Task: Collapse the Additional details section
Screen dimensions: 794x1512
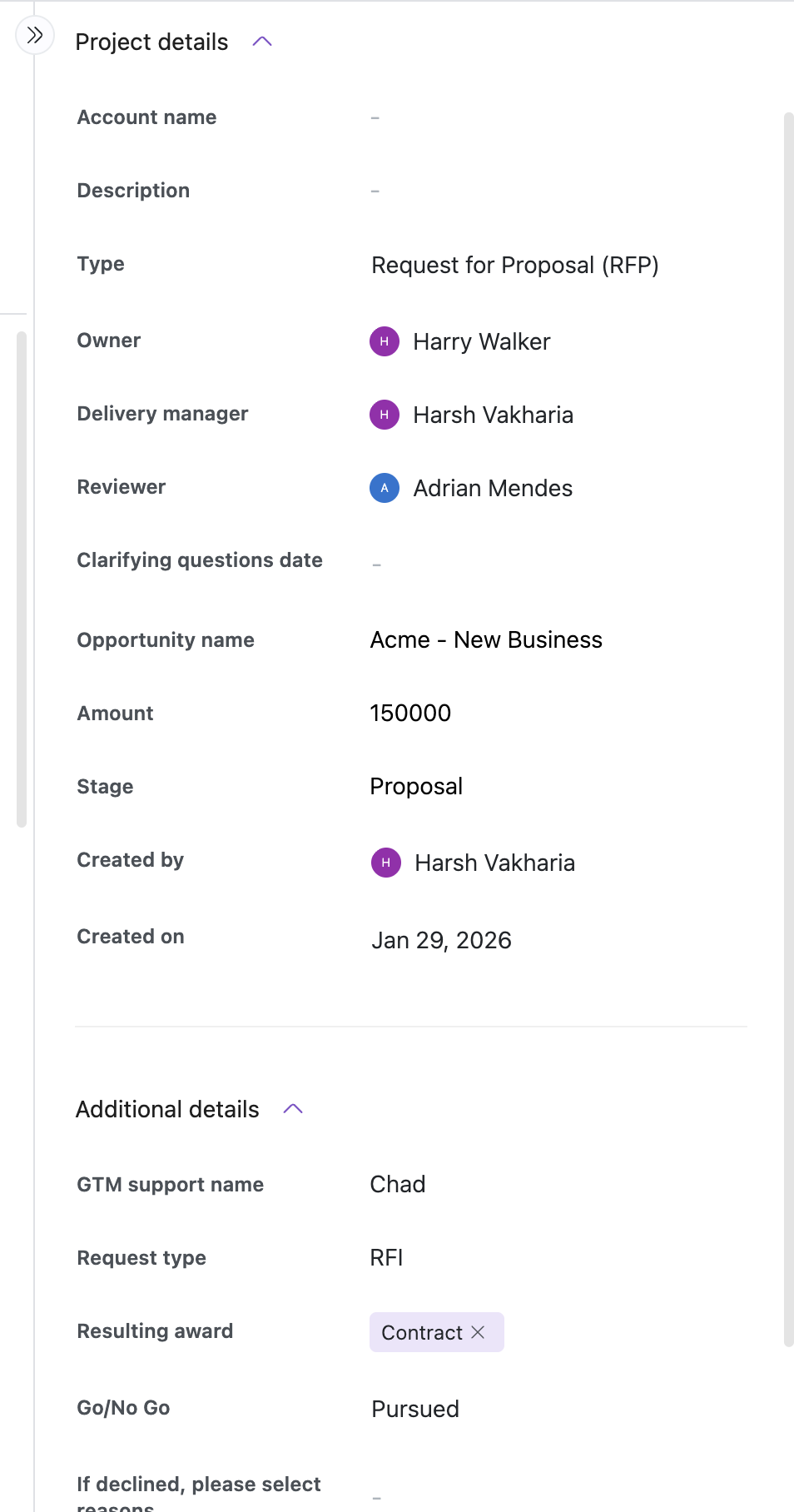Action: pos(293,1109)
